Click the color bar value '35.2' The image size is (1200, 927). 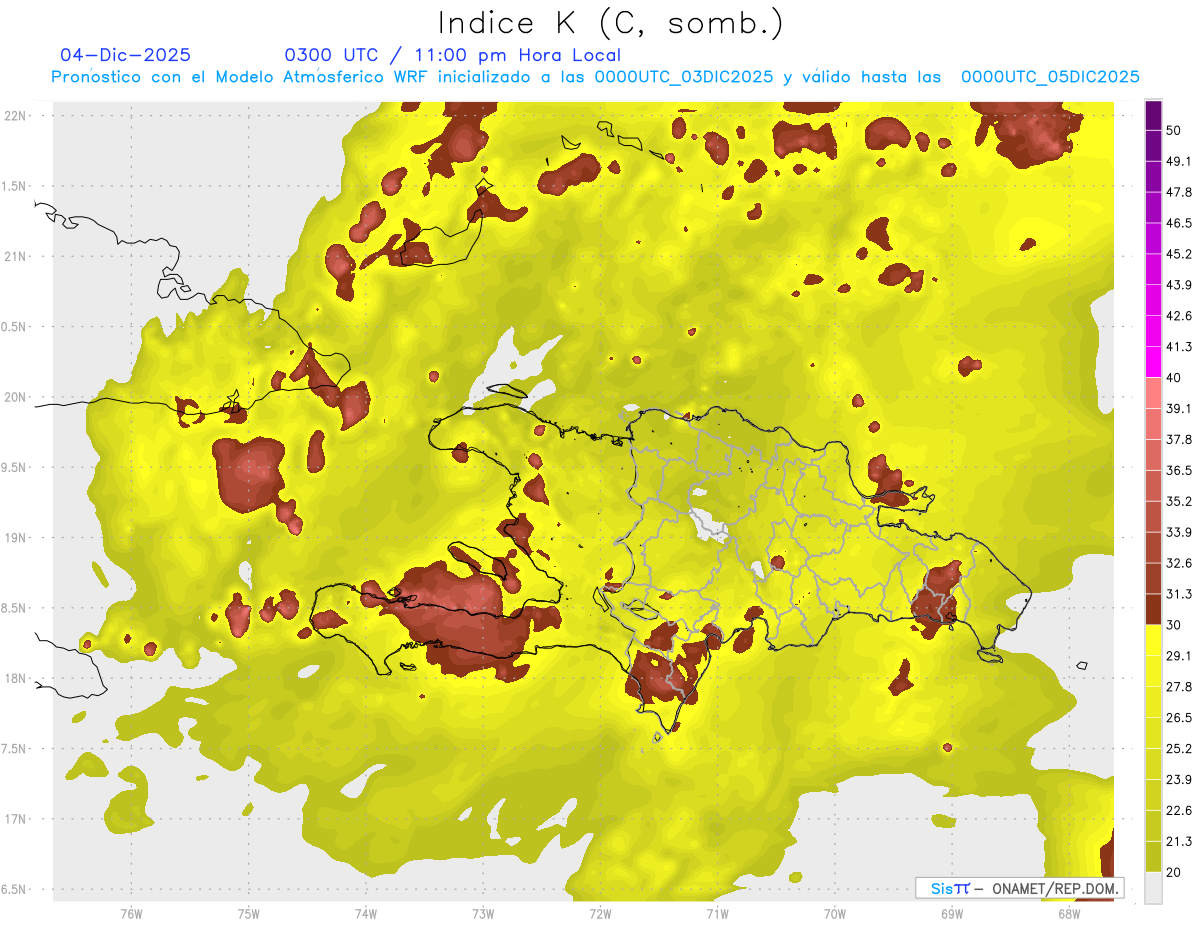pos(1178,501)
